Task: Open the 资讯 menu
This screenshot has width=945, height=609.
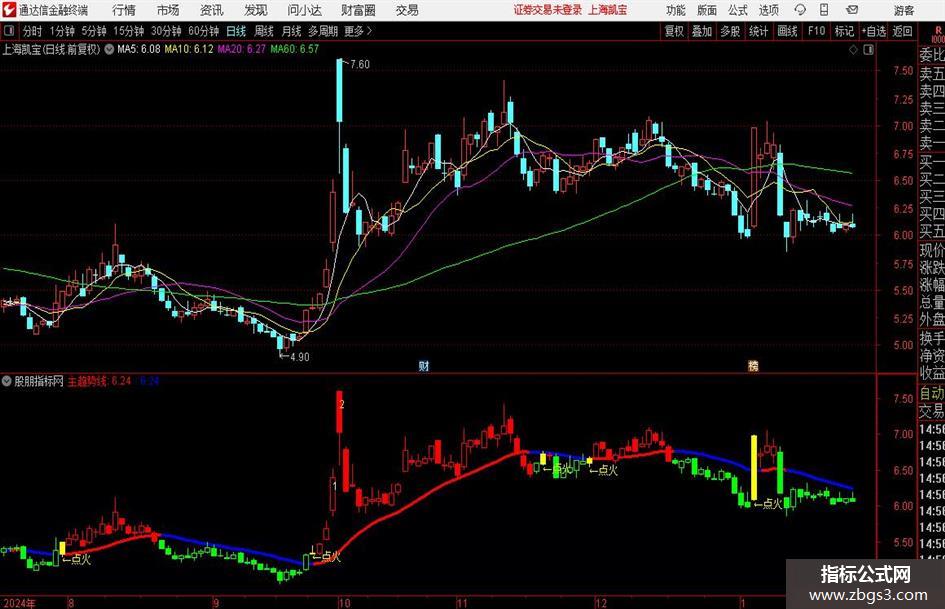Action: coord(212,10)
